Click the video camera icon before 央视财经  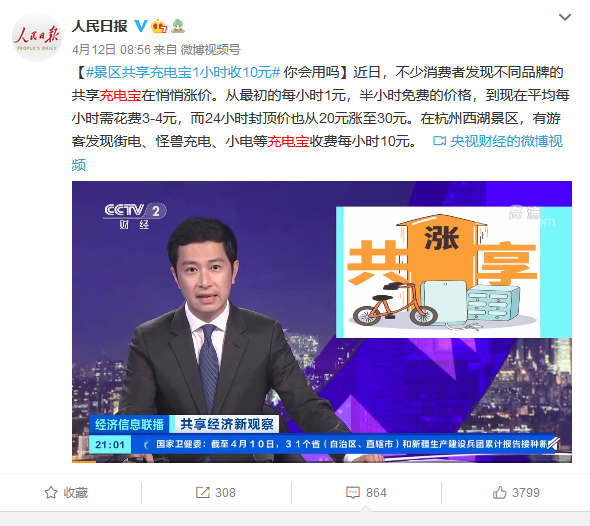(439, 141)
